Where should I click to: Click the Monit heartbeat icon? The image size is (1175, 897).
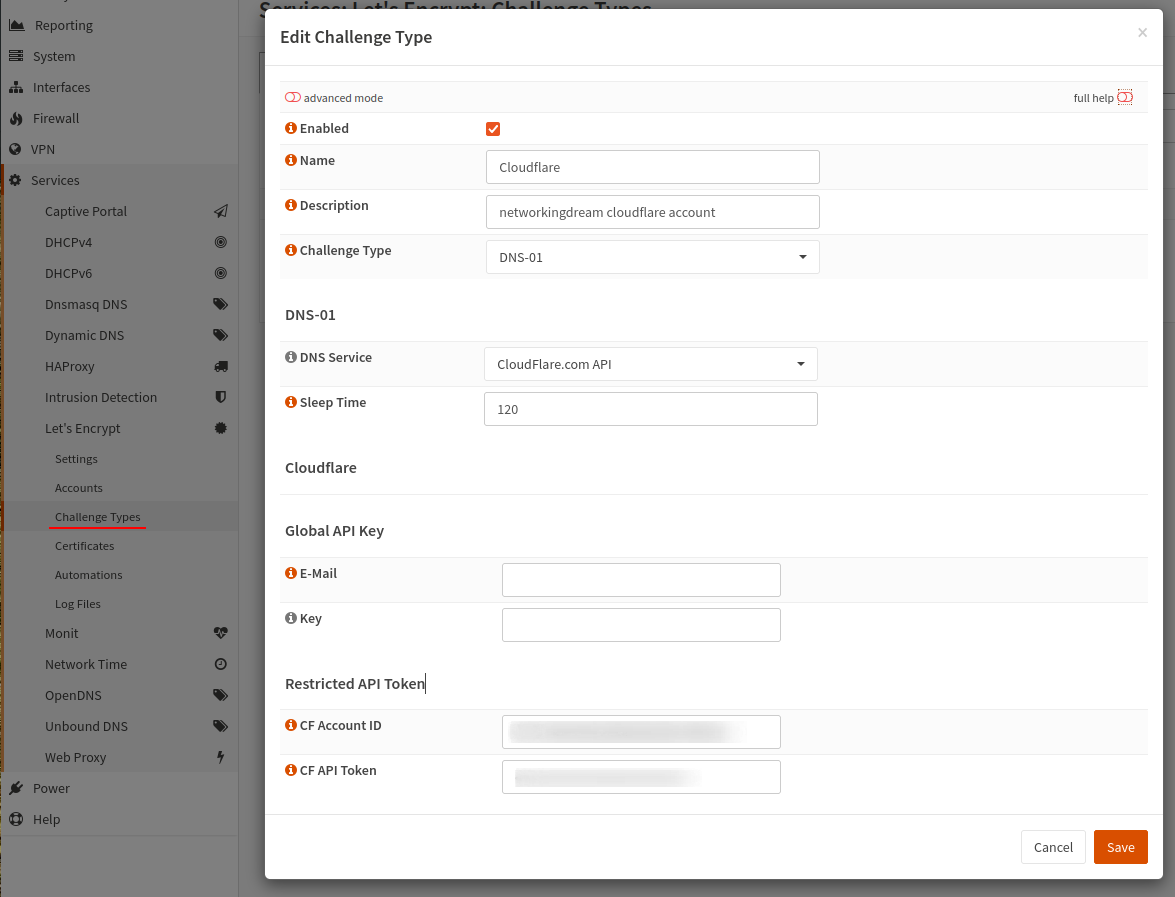tap(220, 633)
